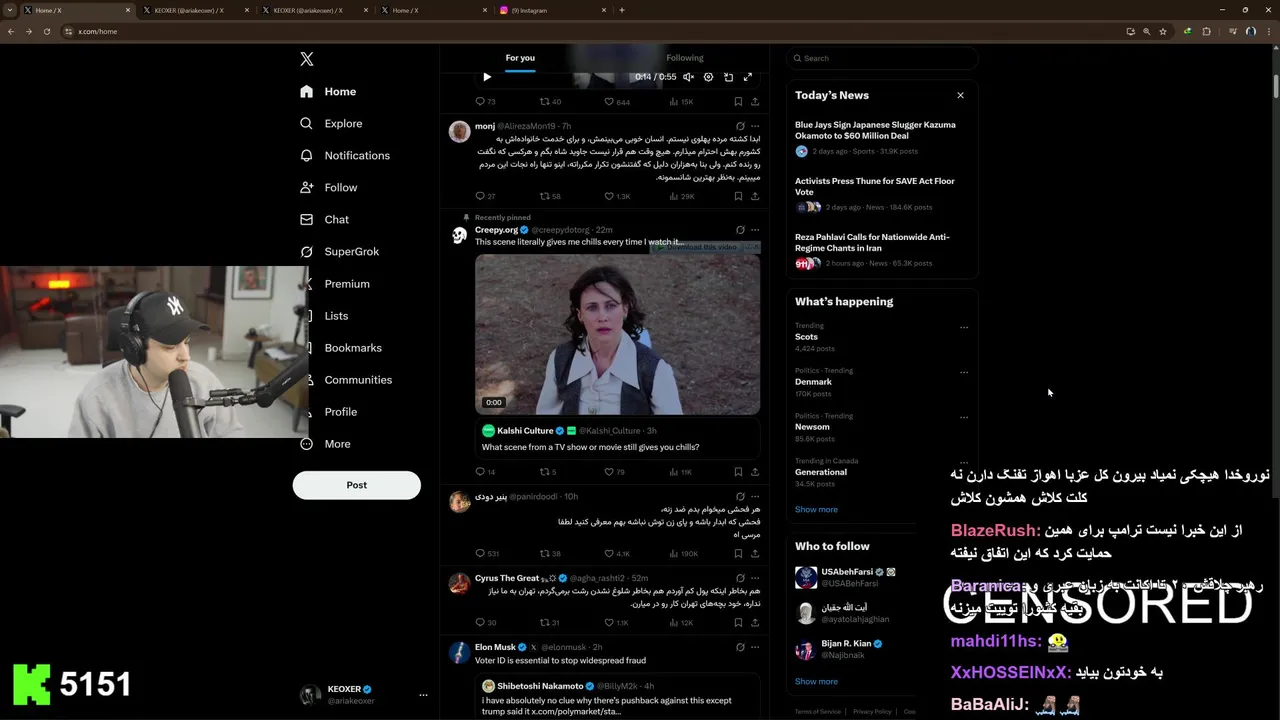The image size is (1280, 720).
Task: Show more trends under What's happening
Action: pos(816,509)
